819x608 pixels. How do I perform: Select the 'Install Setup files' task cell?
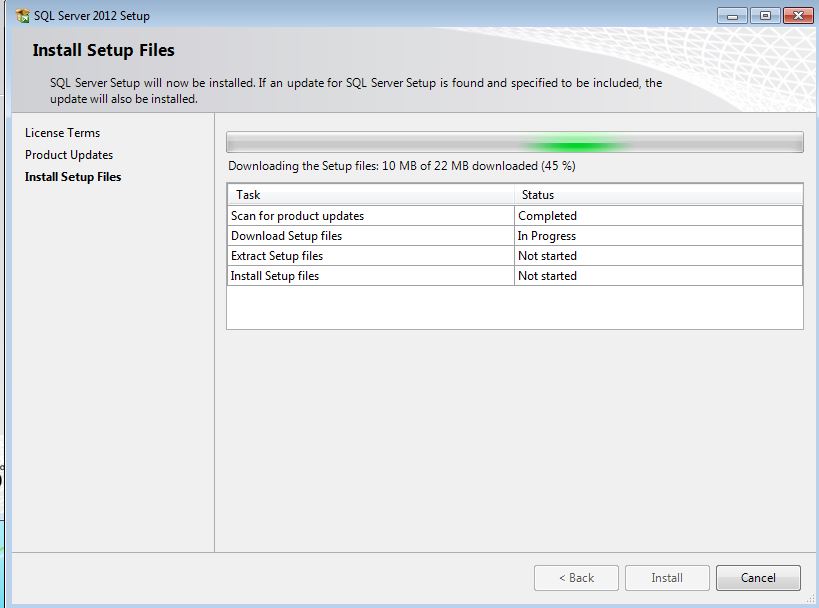pyautogui.click(x=371, y=275)
